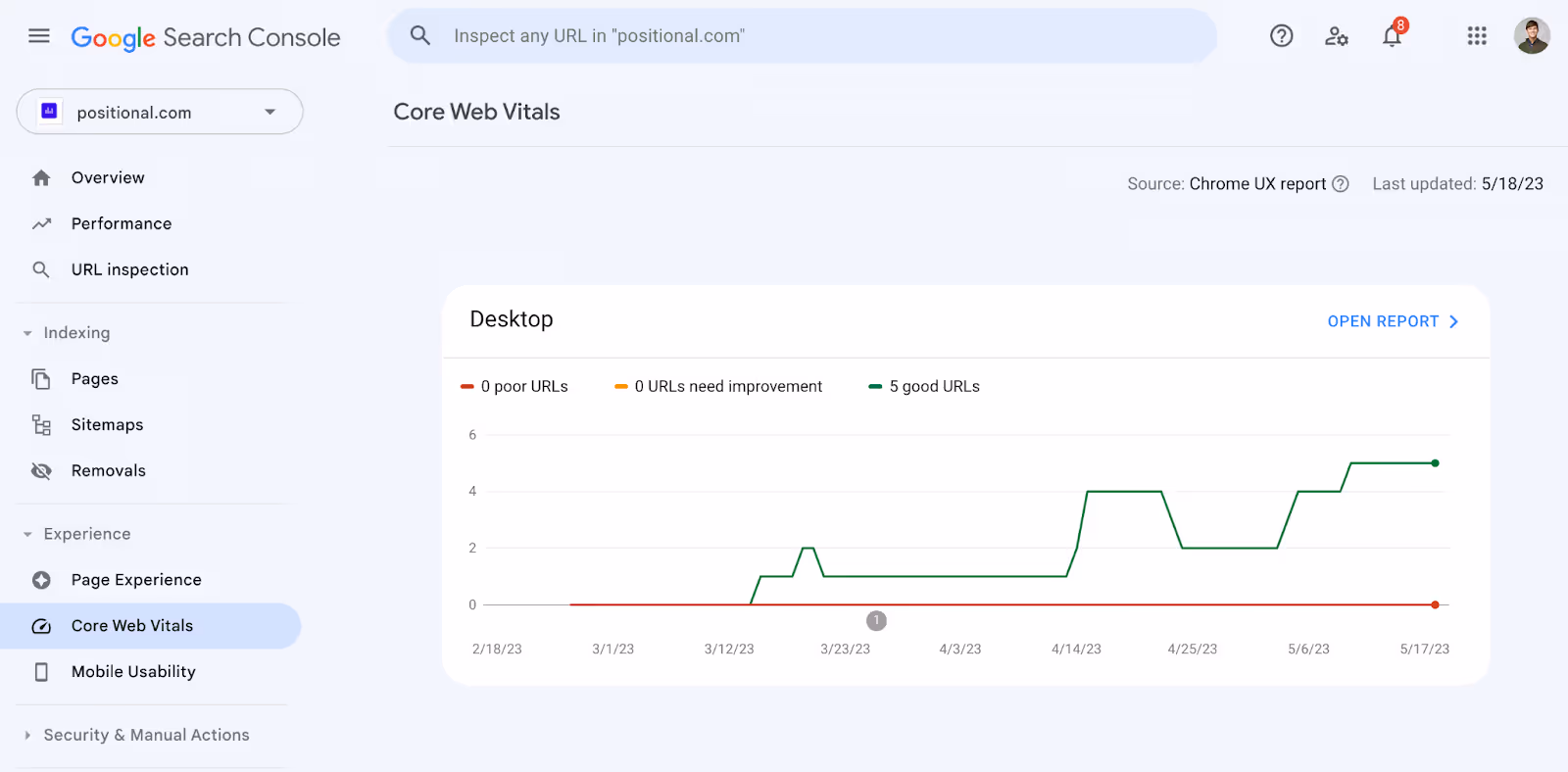Click the Core Web Vitals page heading
This screenshot has width=1568, height=772.
(476, 112)
